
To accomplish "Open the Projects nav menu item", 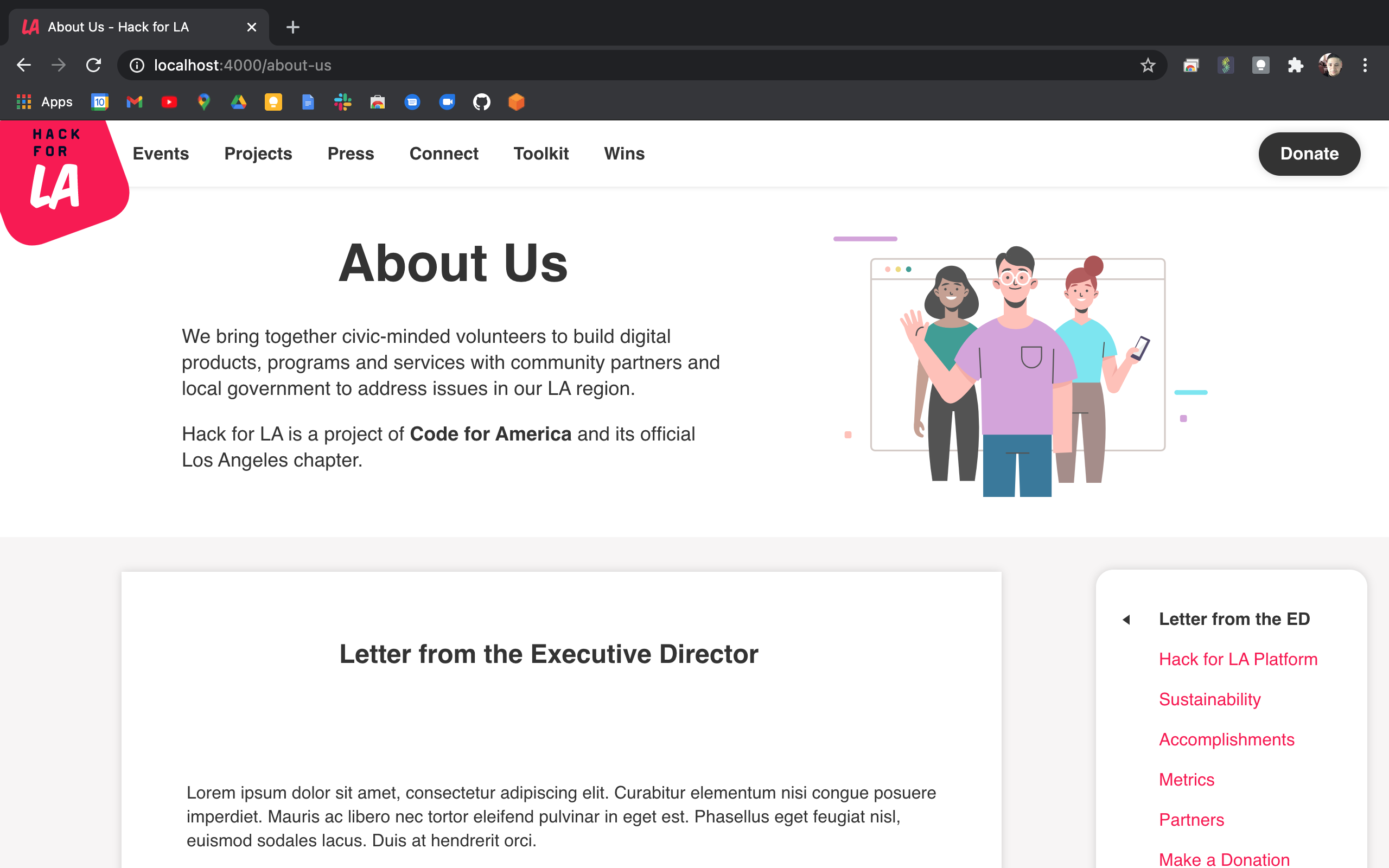I will pos(258,154).
